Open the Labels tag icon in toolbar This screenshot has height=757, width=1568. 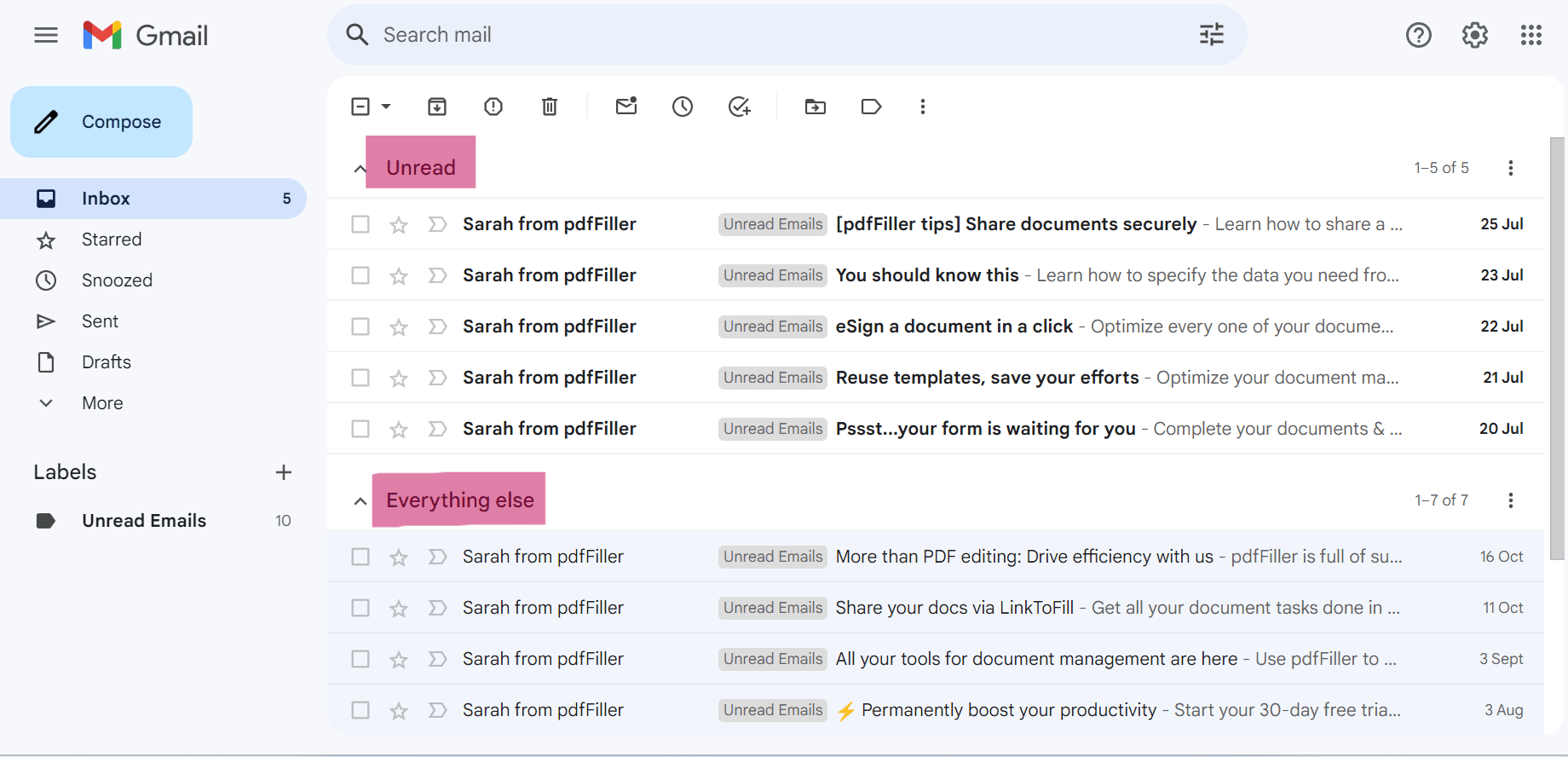click(x=871, y=107)
